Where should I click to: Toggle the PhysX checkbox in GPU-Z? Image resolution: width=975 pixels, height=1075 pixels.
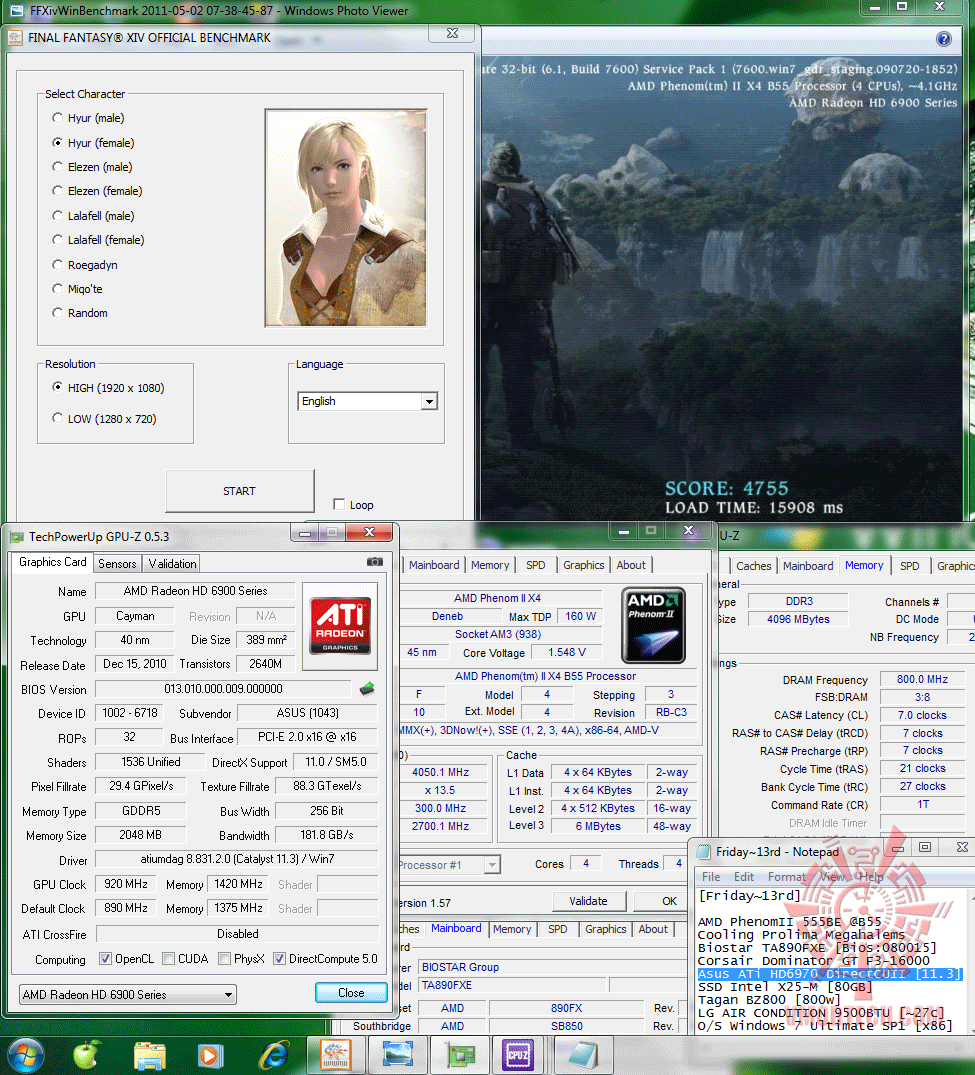[x=224, y=958]
